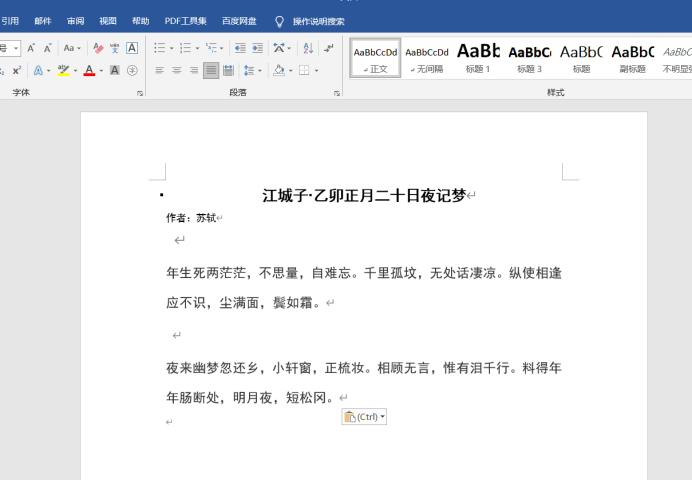The height and width of the screenshot is (480, 692).
Task: Toggle Justify alignment
Action: (x=211, y=71)
